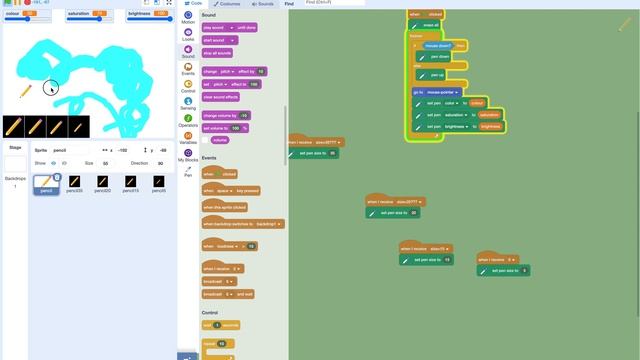Click the red stop button
The width and height of the screenshot is (640, 360).
tap(27, 2)
